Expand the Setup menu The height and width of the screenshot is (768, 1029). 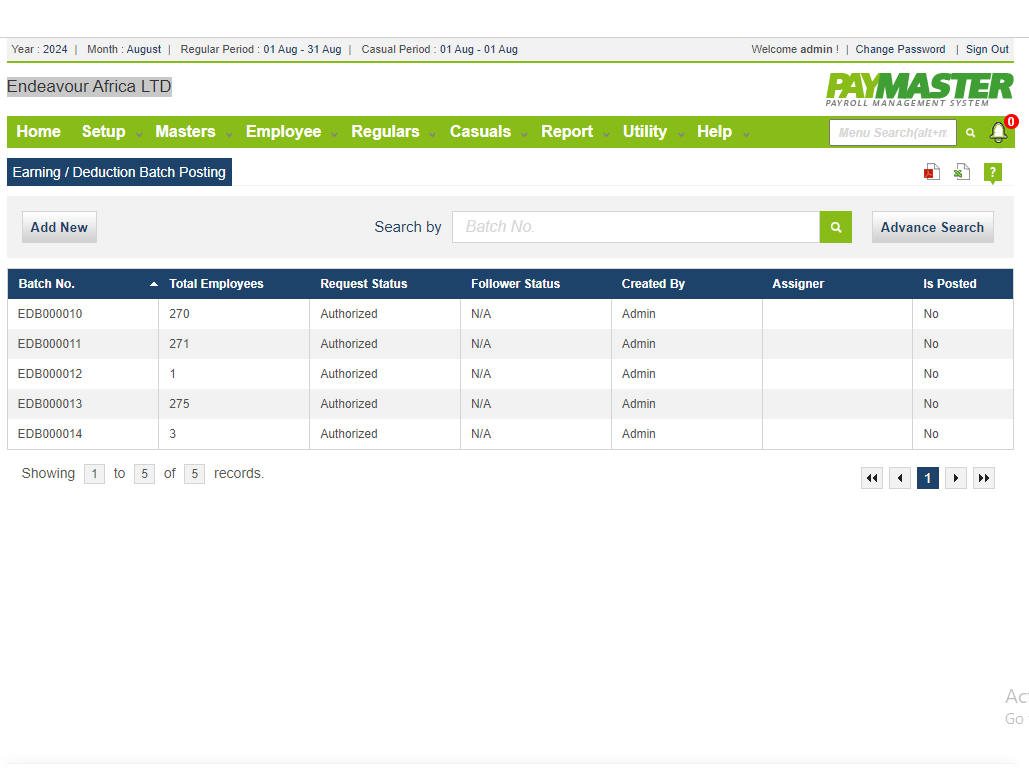104,132
